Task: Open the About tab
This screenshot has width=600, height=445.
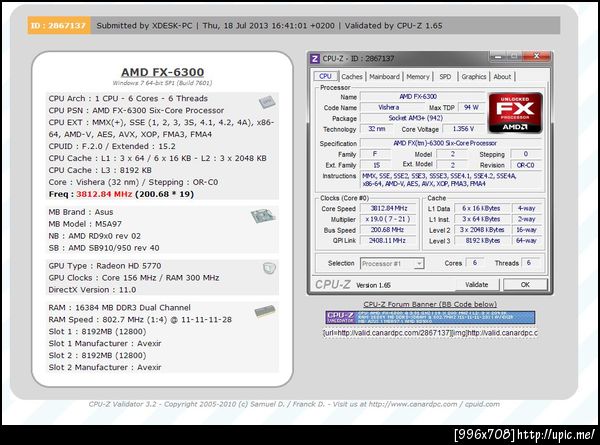Action: [502, 77]
